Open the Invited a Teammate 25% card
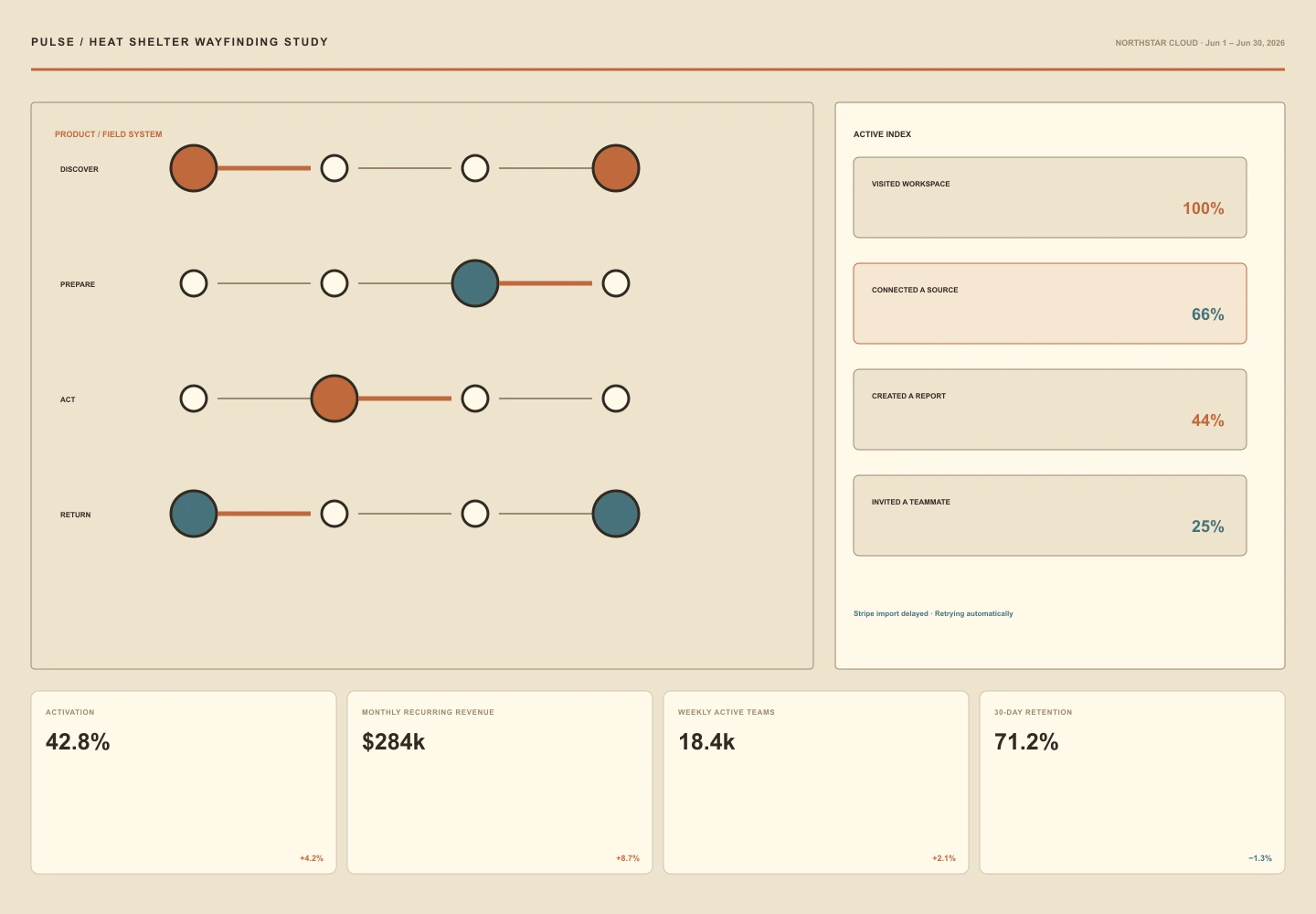1316x914 pixels. tap(1050, 515)
